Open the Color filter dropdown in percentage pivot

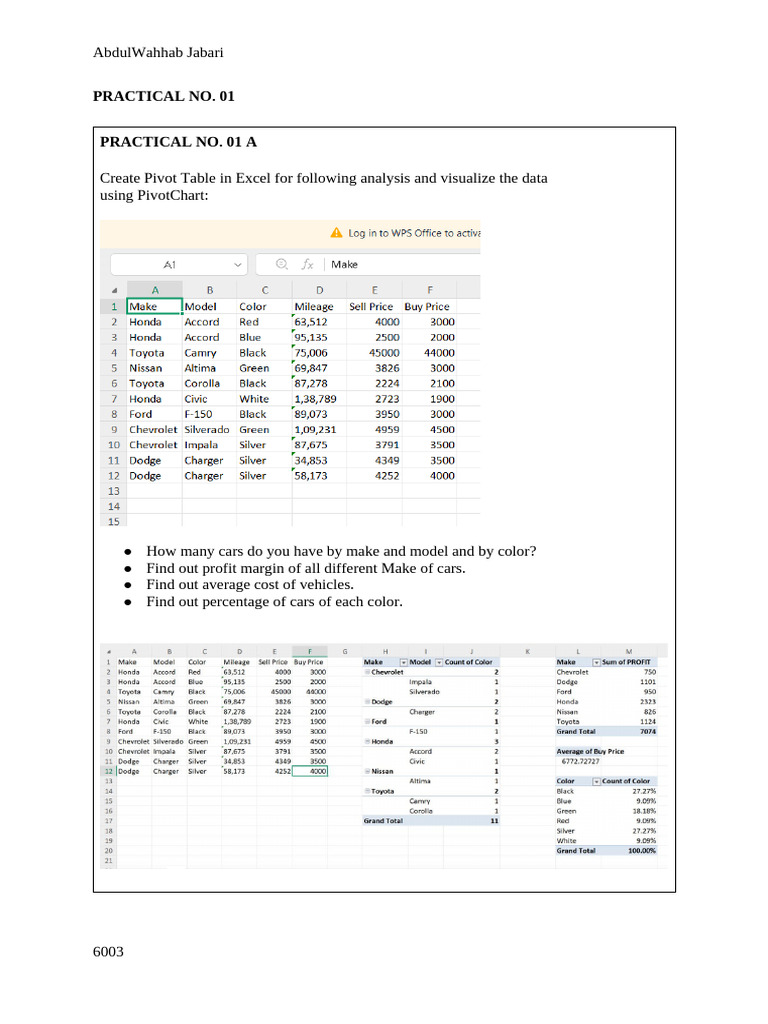596,782
